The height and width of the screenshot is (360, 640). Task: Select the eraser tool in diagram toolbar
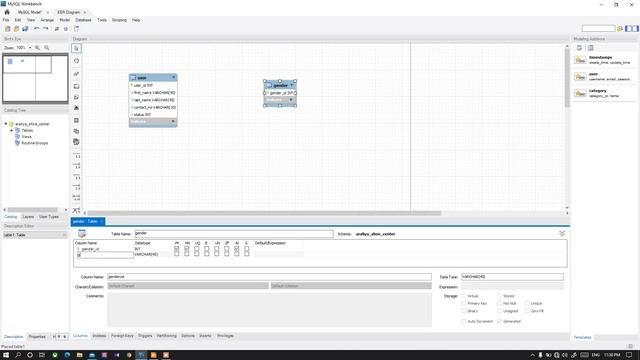76,74
